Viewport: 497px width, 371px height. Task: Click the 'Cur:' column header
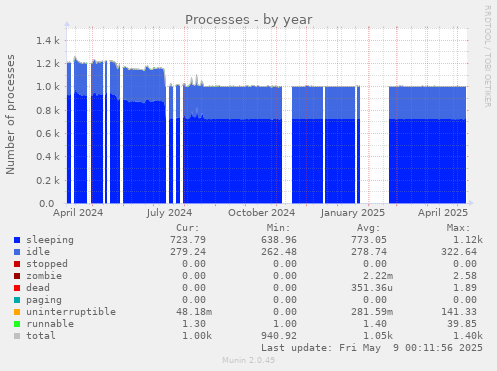click(x=188, y=228)
